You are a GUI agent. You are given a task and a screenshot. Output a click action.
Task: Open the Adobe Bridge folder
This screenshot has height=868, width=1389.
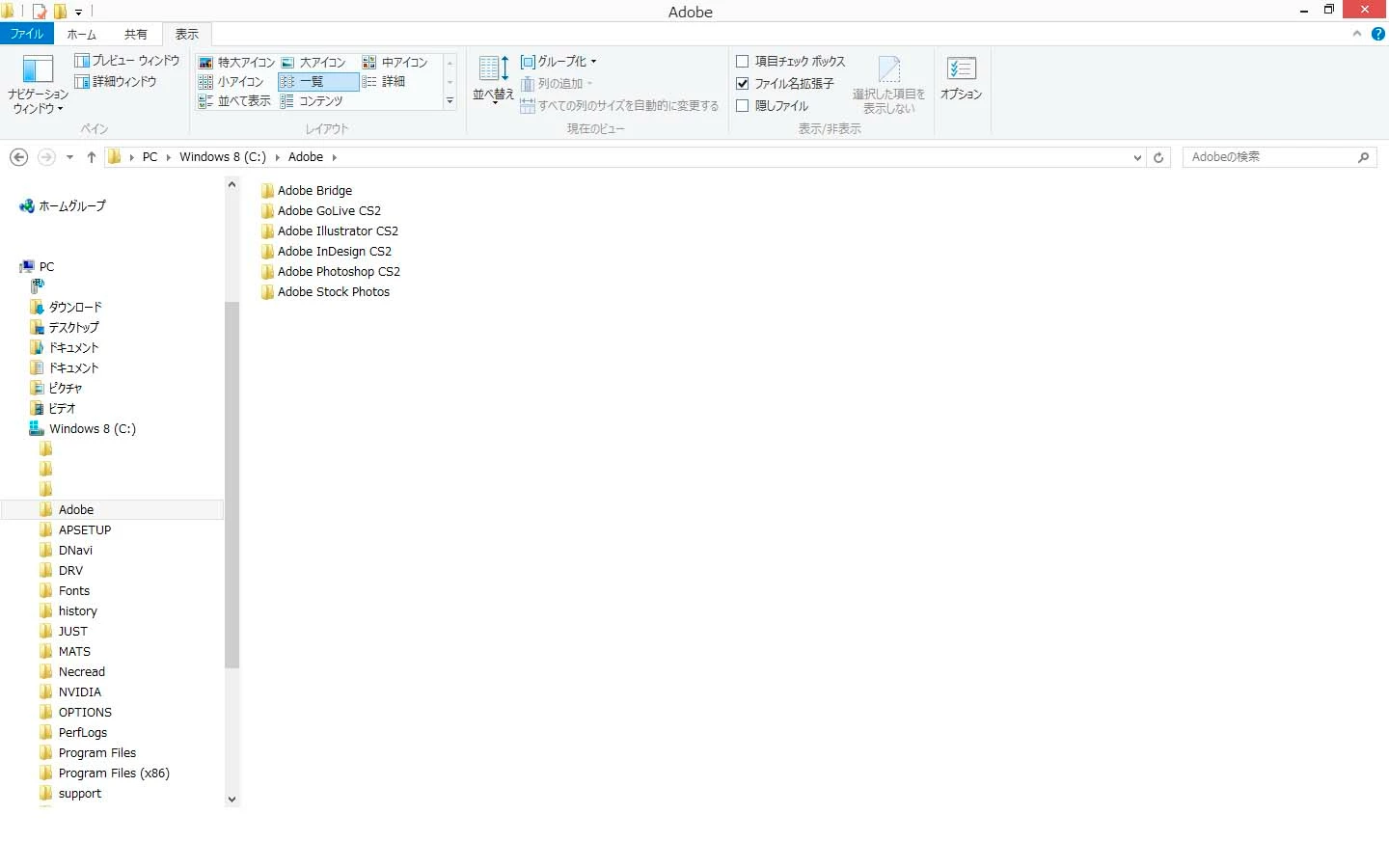307,191
